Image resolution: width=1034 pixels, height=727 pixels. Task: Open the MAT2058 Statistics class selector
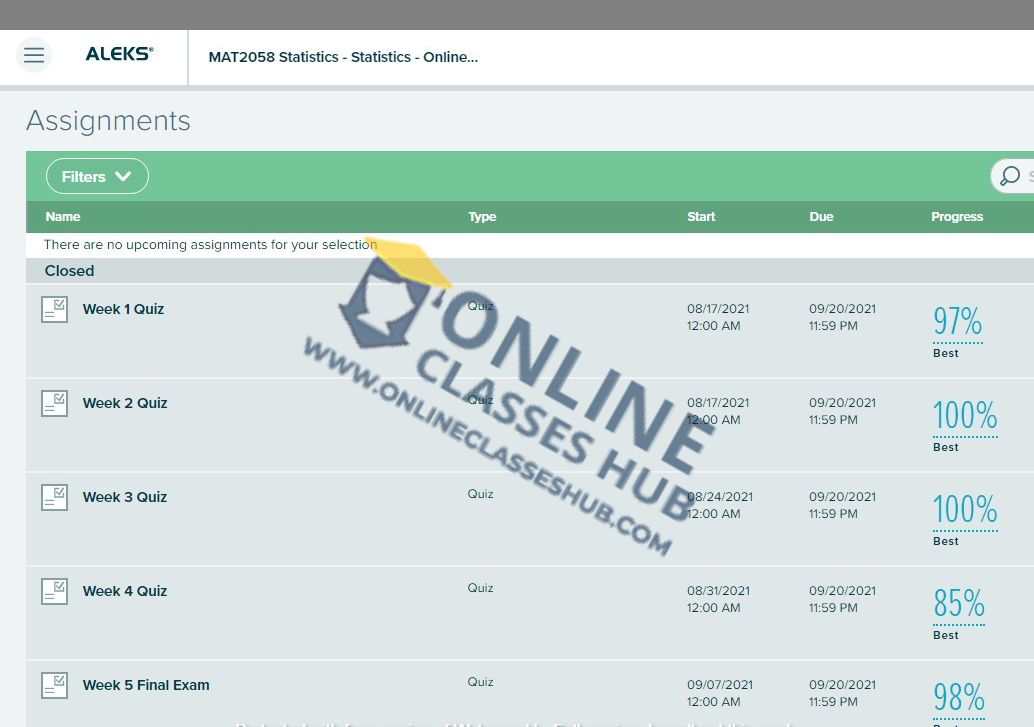click(x=343, y=57)
